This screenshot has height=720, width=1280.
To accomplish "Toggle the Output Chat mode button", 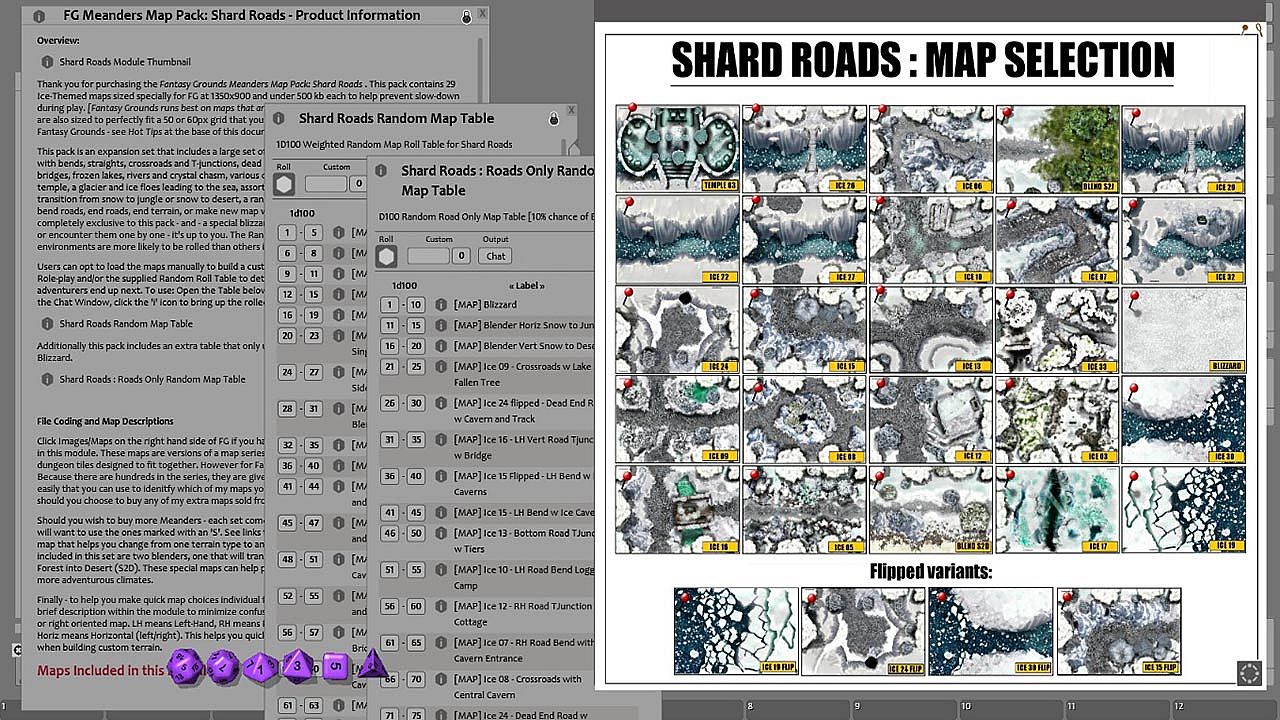I will point(496,256).
